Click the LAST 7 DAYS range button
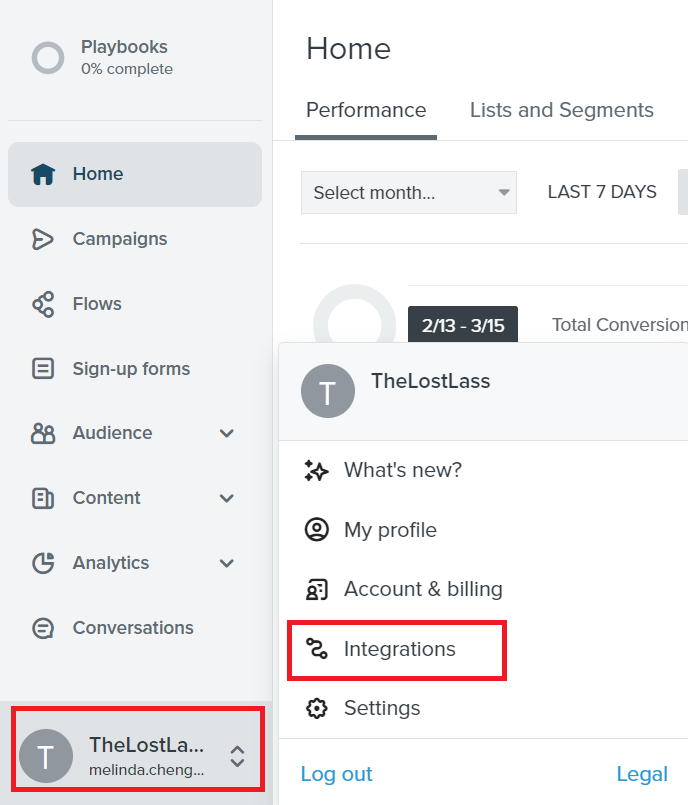The image size is (688, 805). [x=602, y=192]
